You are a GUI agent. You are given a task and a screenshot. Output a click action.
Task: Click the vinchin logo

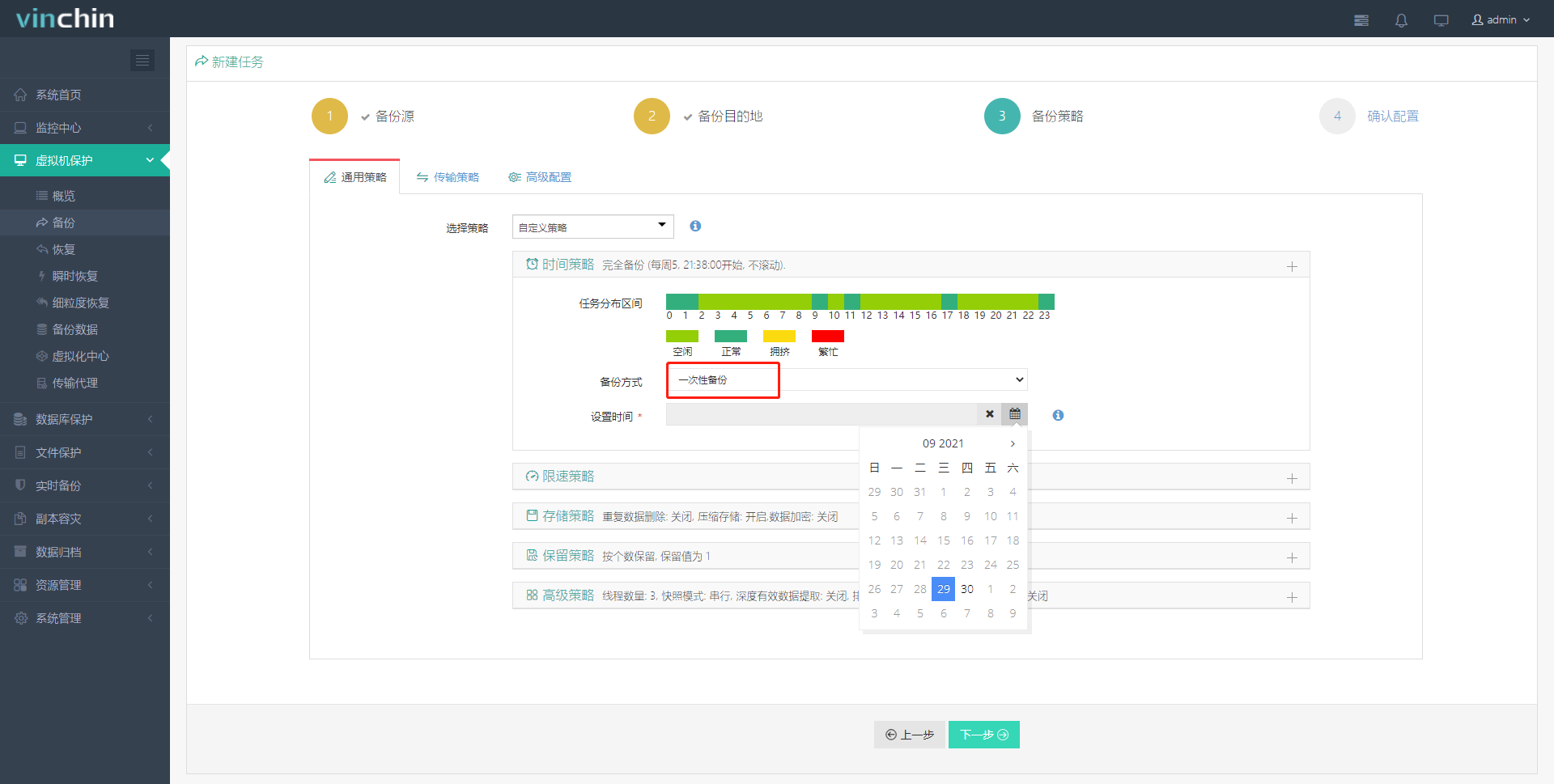(x=65, y=18)
